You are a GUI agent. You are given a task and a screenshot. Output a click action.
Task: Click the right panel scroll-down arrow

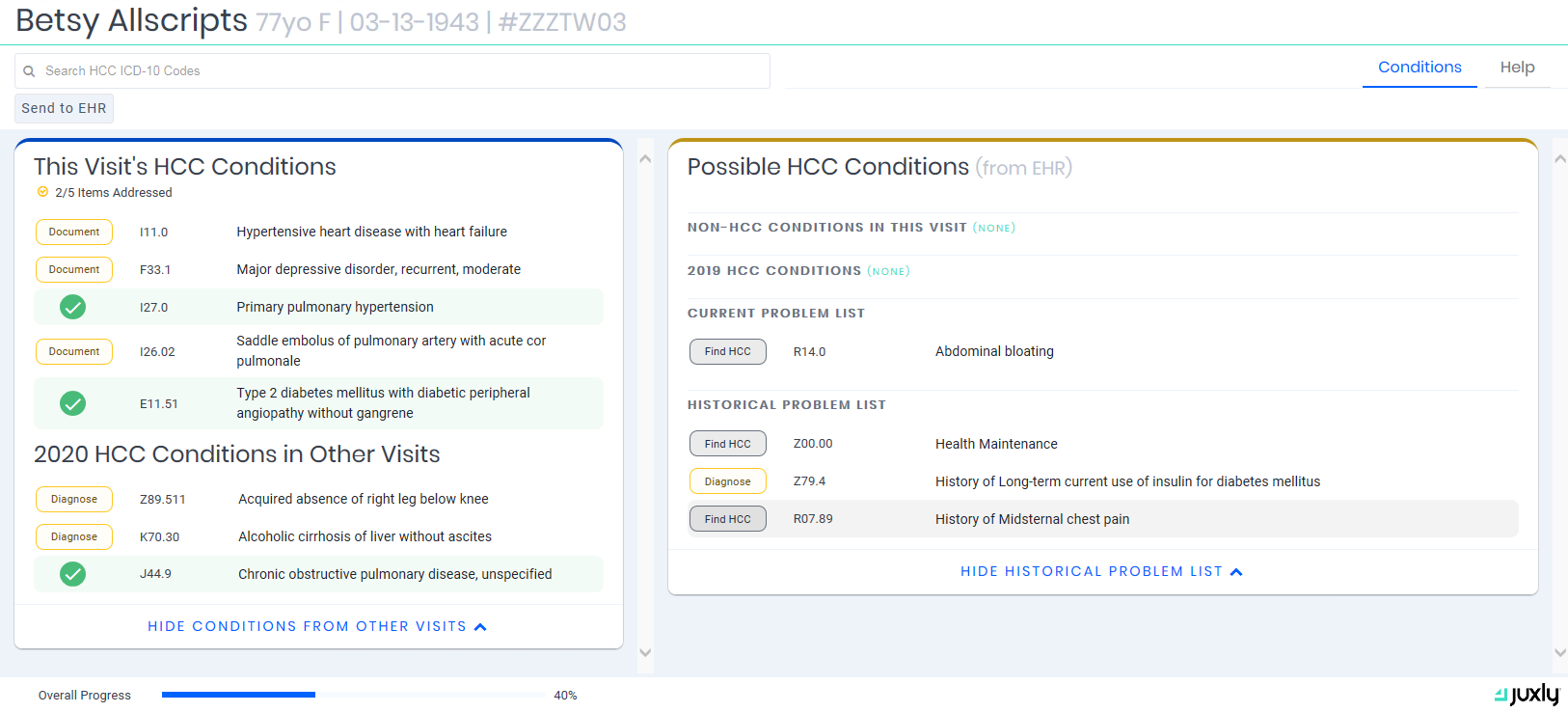click(x=1559, y=653)
